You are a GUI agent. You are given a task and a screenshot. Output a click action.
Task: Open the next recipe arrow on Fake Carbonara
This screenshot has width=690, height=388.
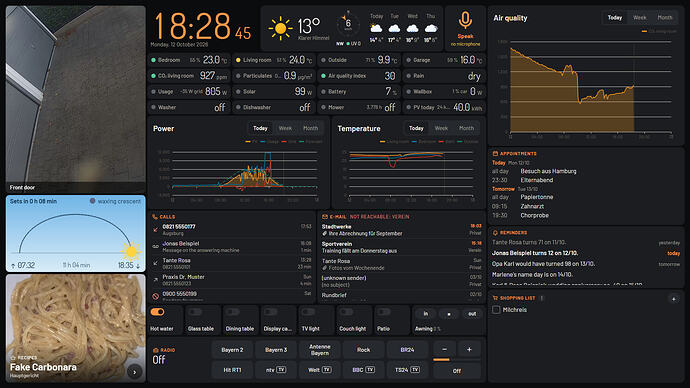coord(135,372)
